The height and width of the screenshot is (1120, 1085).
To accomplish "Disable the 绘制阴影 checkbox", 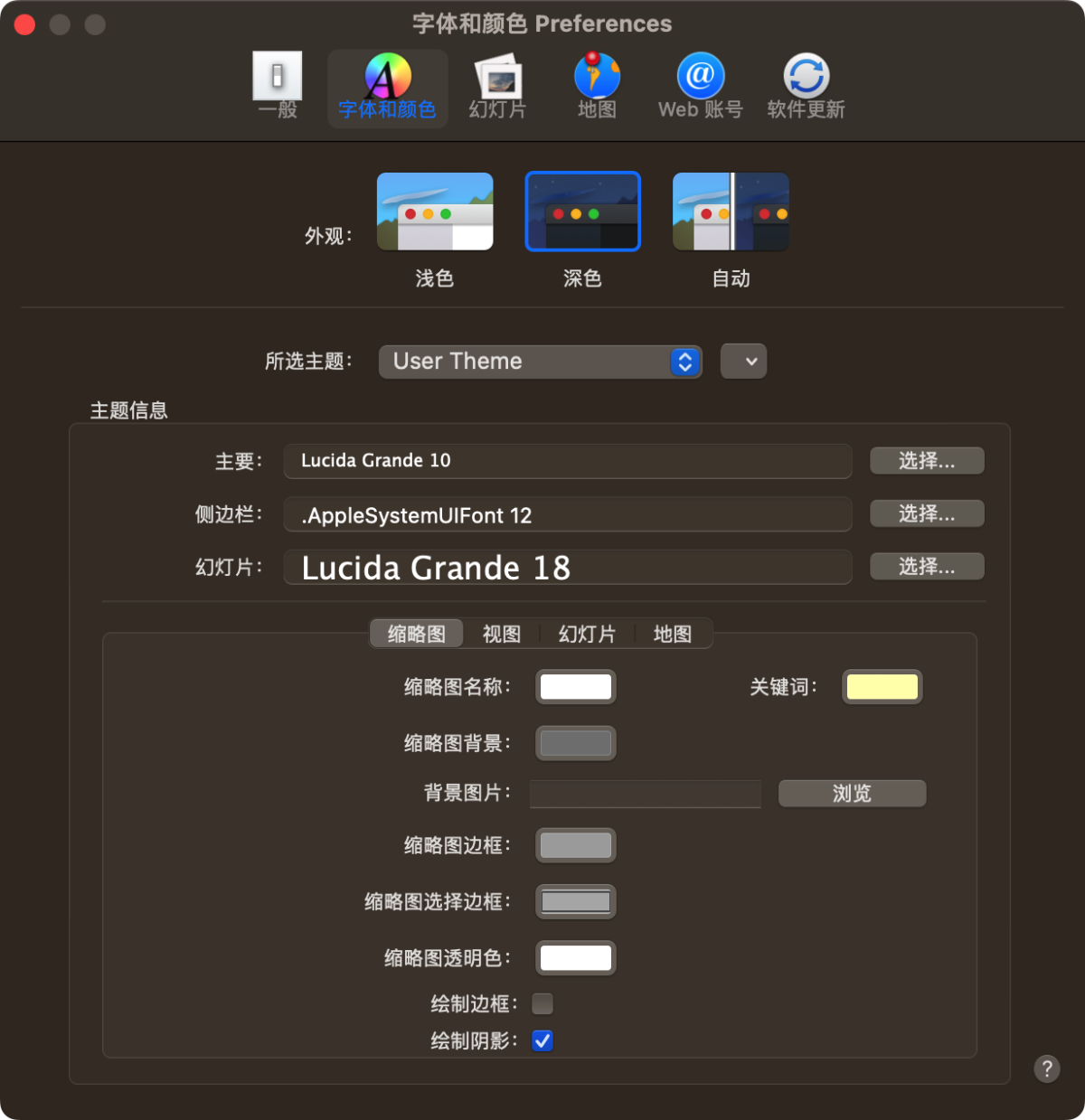I will tap(542, 1040).
